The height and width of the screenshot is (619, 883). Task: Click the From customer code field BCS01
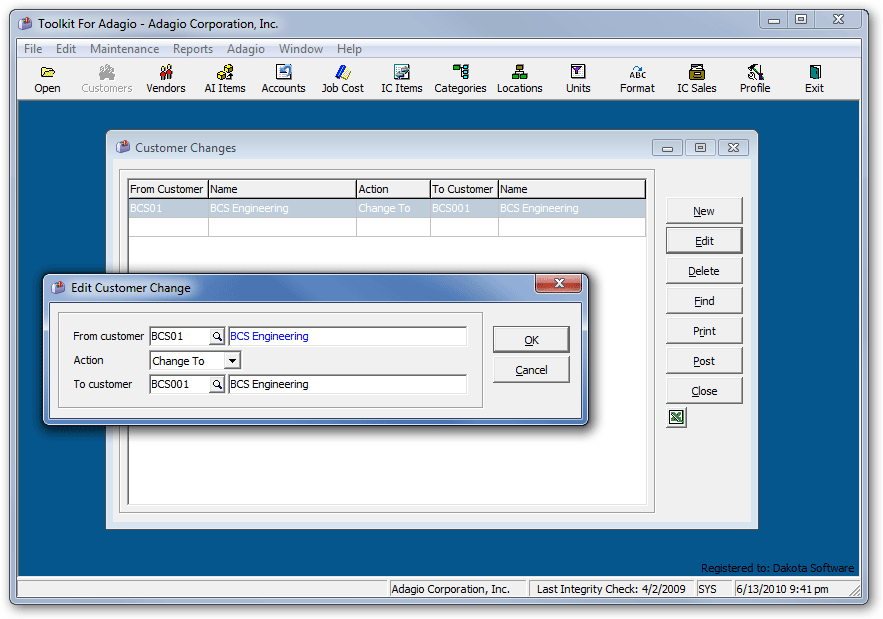(180, 336)
